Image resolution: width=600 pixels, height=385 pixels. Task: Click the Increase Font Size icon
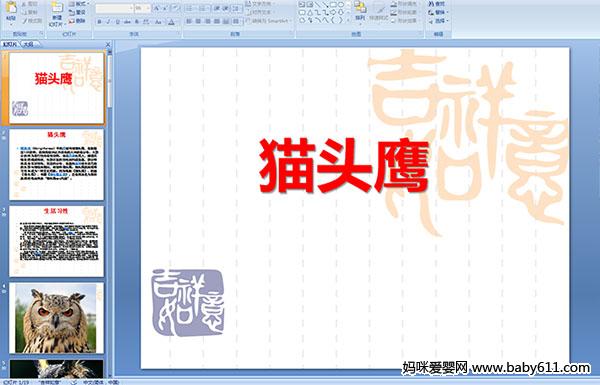click(157, 8)
